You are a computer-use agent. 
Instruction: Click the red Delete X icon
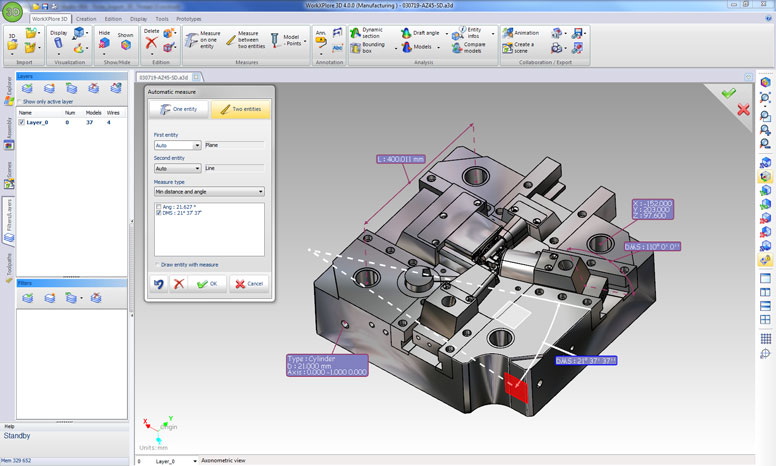tap(151, 43)
